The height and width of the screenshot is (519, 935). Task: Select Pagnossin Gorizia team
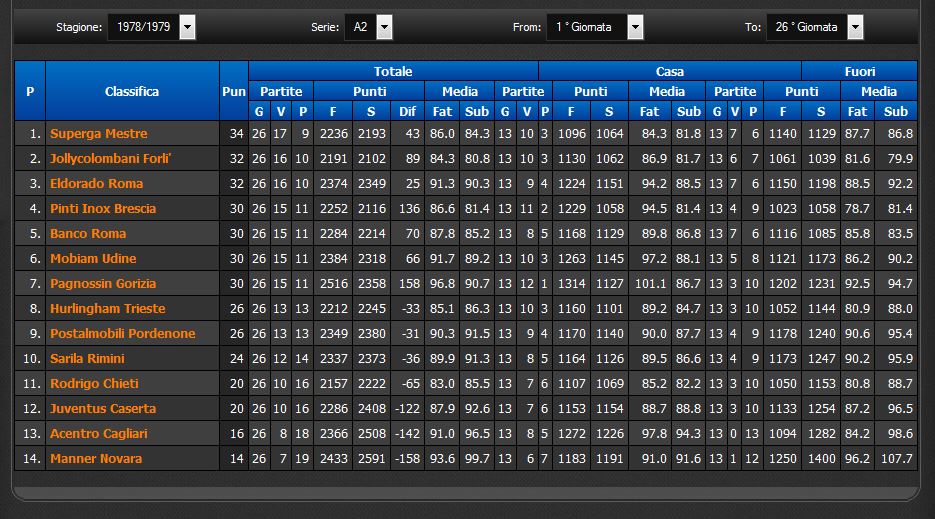click(x=102, y=284)
